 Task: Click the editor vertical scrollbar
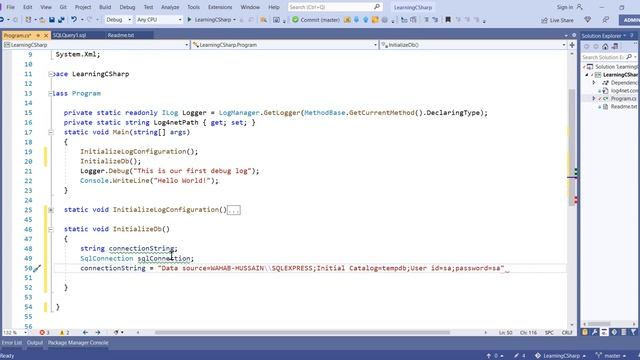pyautogui.click(x=572, y=147)
